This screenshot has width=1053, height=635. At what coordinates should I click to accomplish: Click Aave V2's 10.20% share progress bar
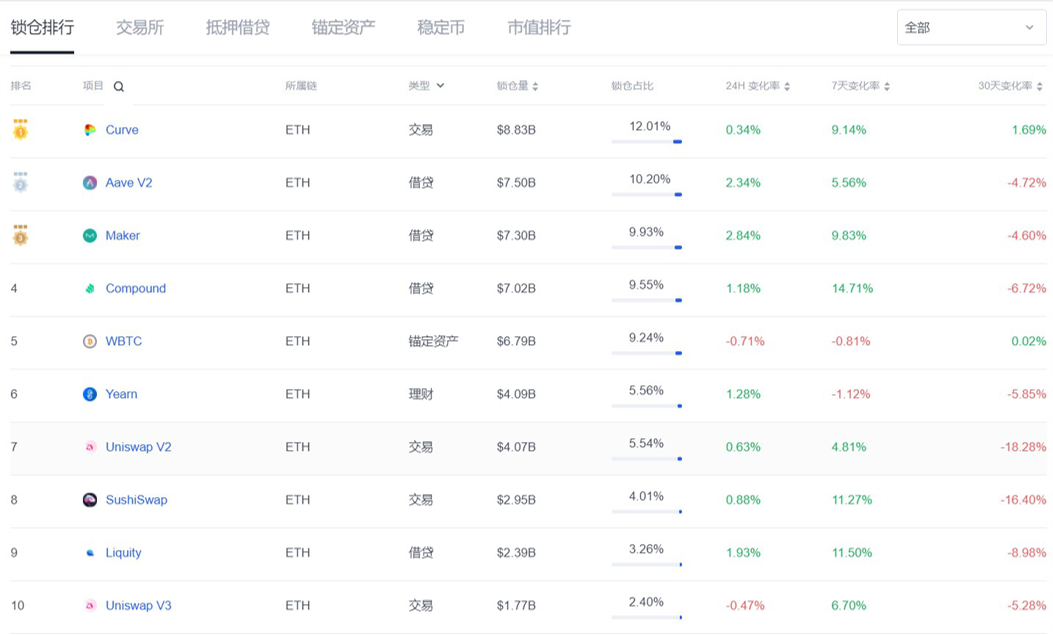point(647,195)
